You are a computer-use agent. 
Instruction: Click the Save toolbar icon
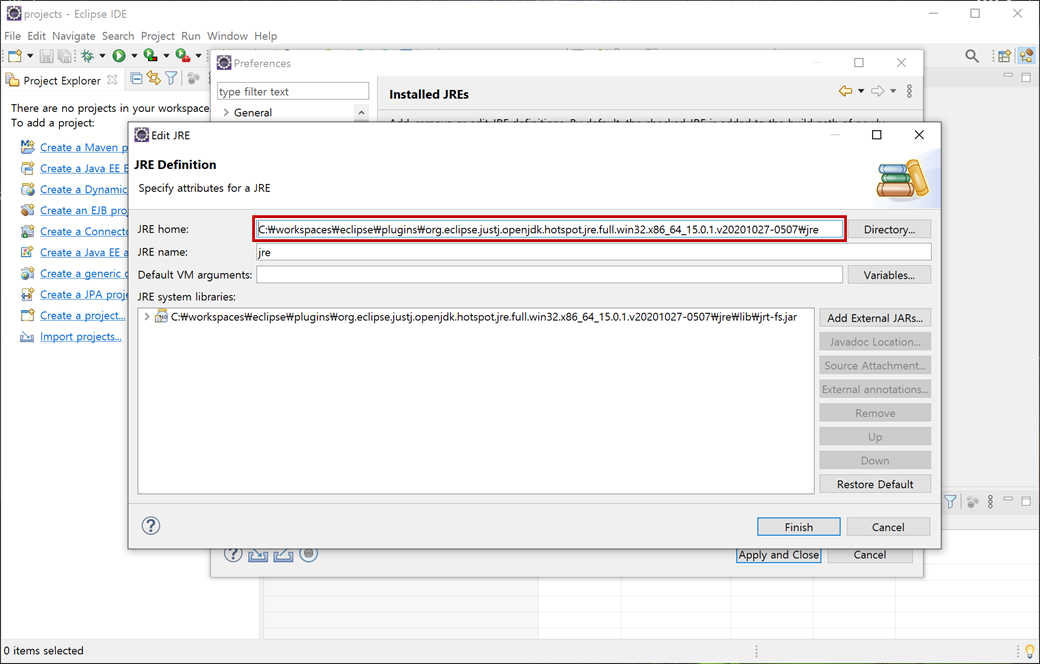(x=46, y=56)
